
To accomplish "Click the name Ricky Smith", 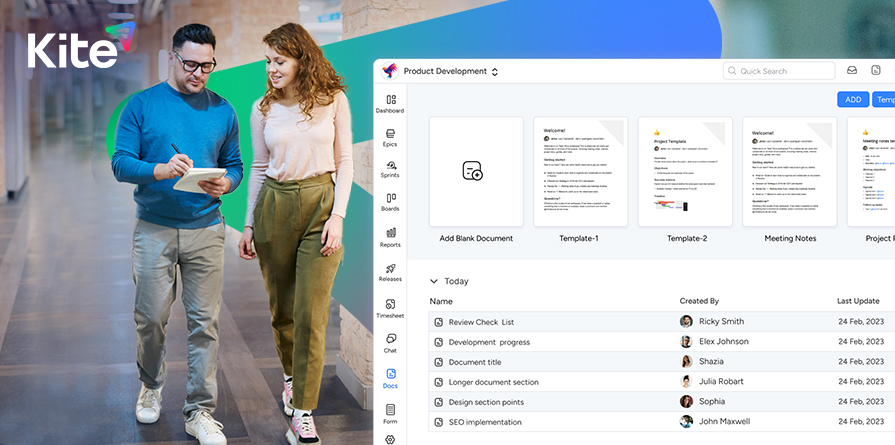I will [721, 321].
